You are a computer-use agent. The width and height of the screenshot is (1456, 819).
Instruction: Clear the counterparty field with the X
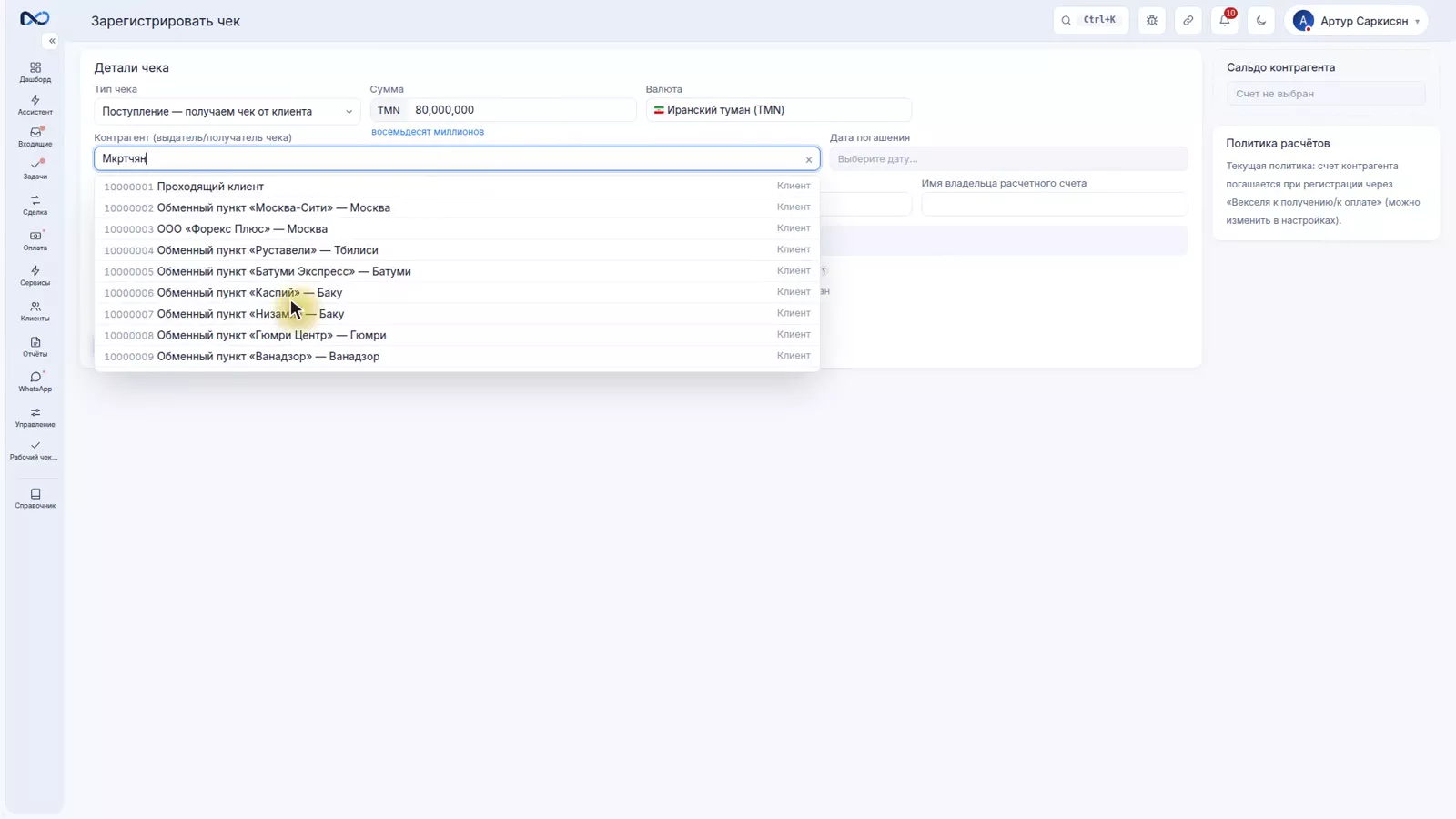click(808, 159)
